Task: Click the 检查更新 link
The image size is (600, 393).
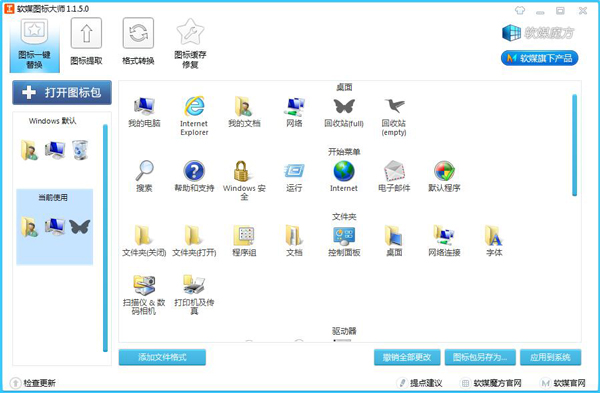Action: 33,383
